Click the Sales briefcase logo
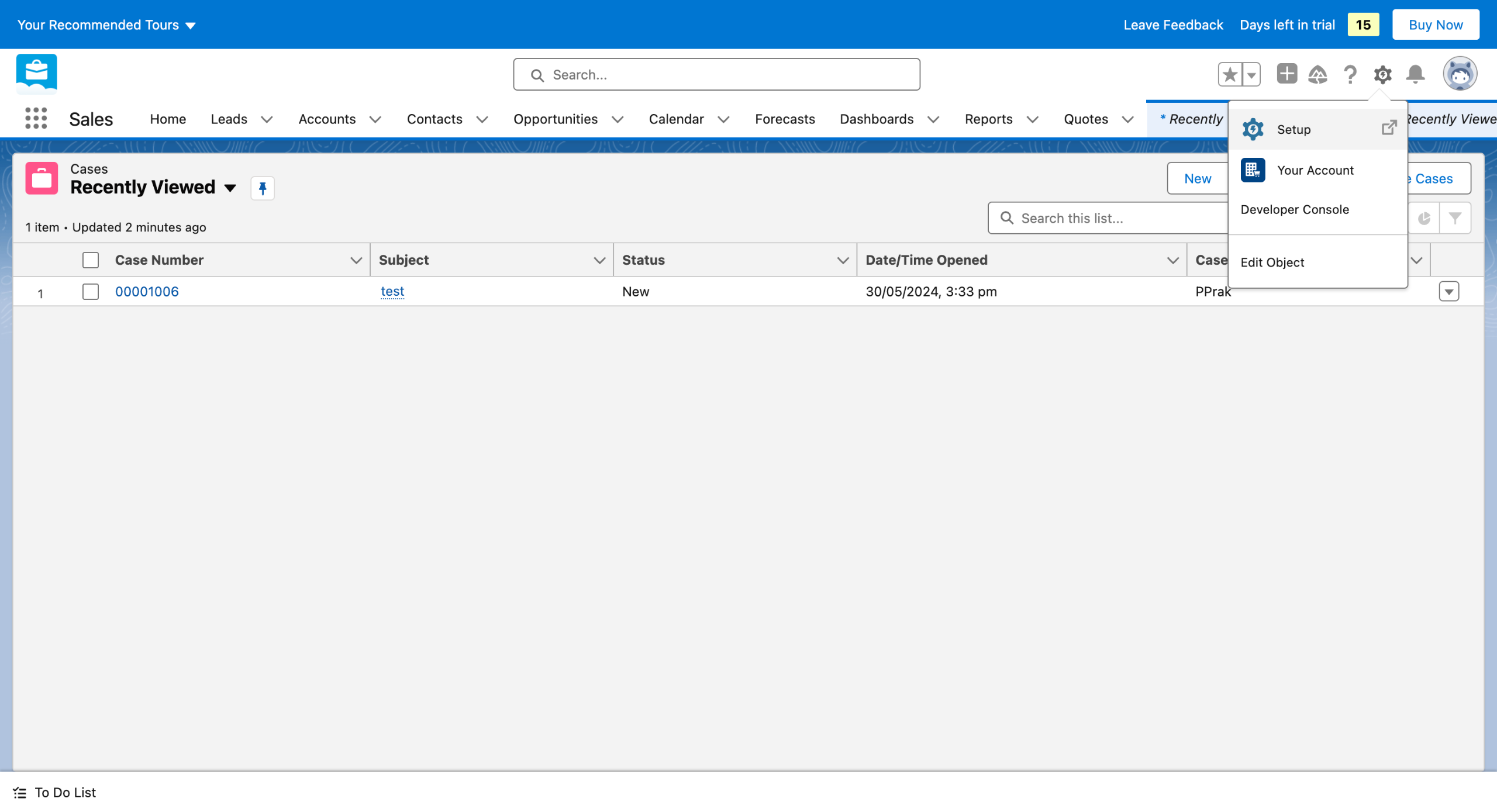The height and width of the screenshot is (812, 1497). 37,74
